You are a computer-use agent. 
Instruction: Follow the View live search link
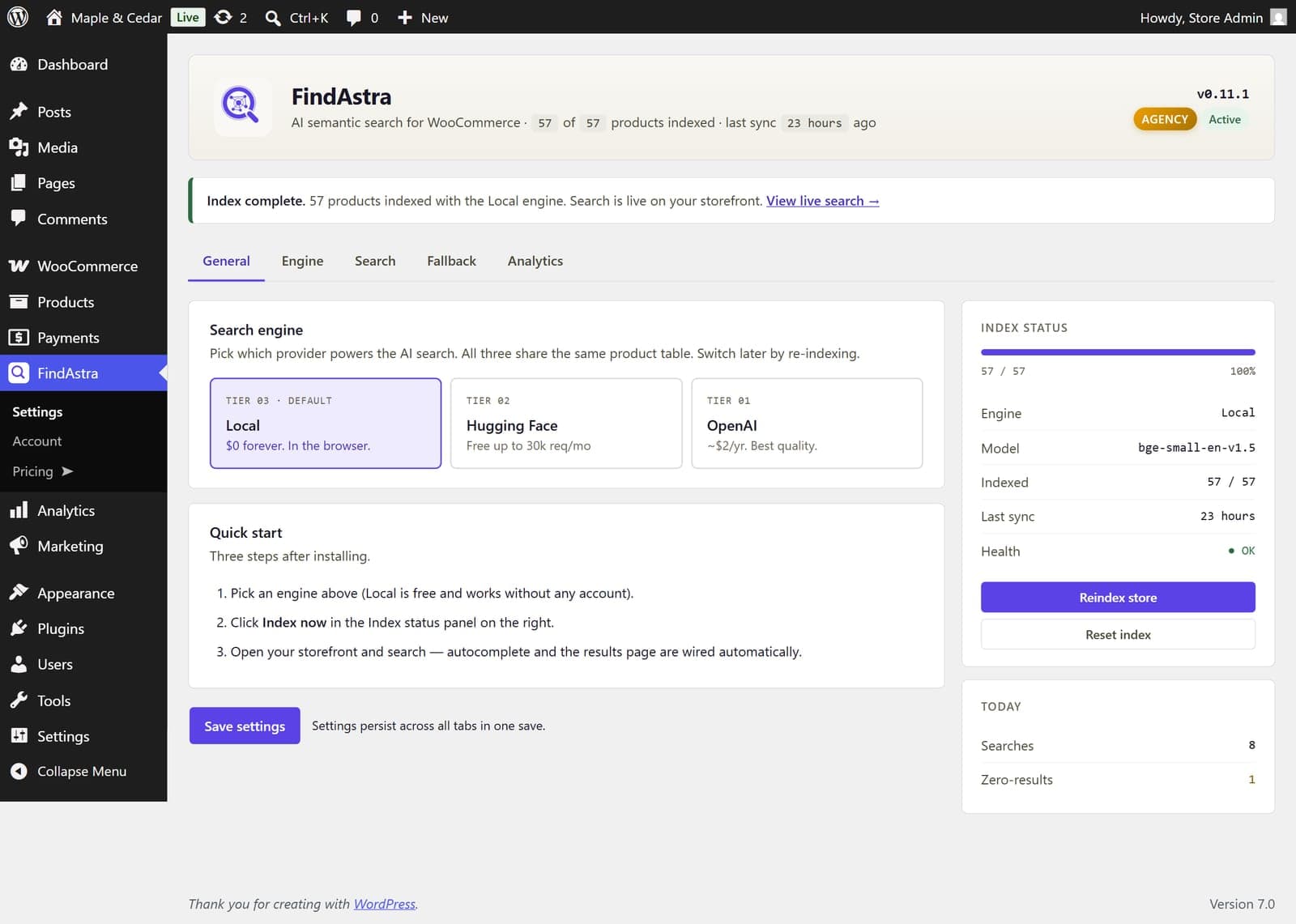tap(822, 201)
